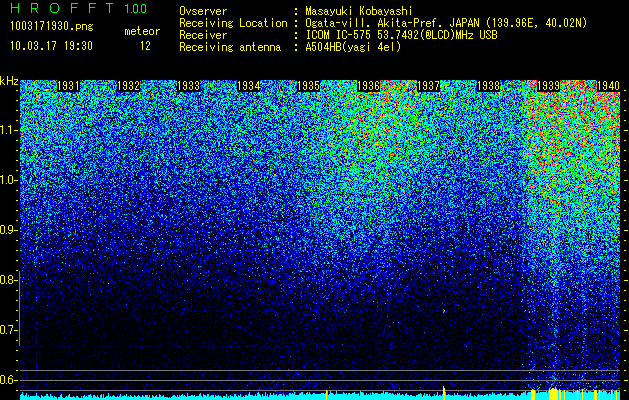Click the red meteor echo dot near 1937
Image resolution: width=629 pixels, height=400 pixels.
pyautogui.click(x=444, y=311)
